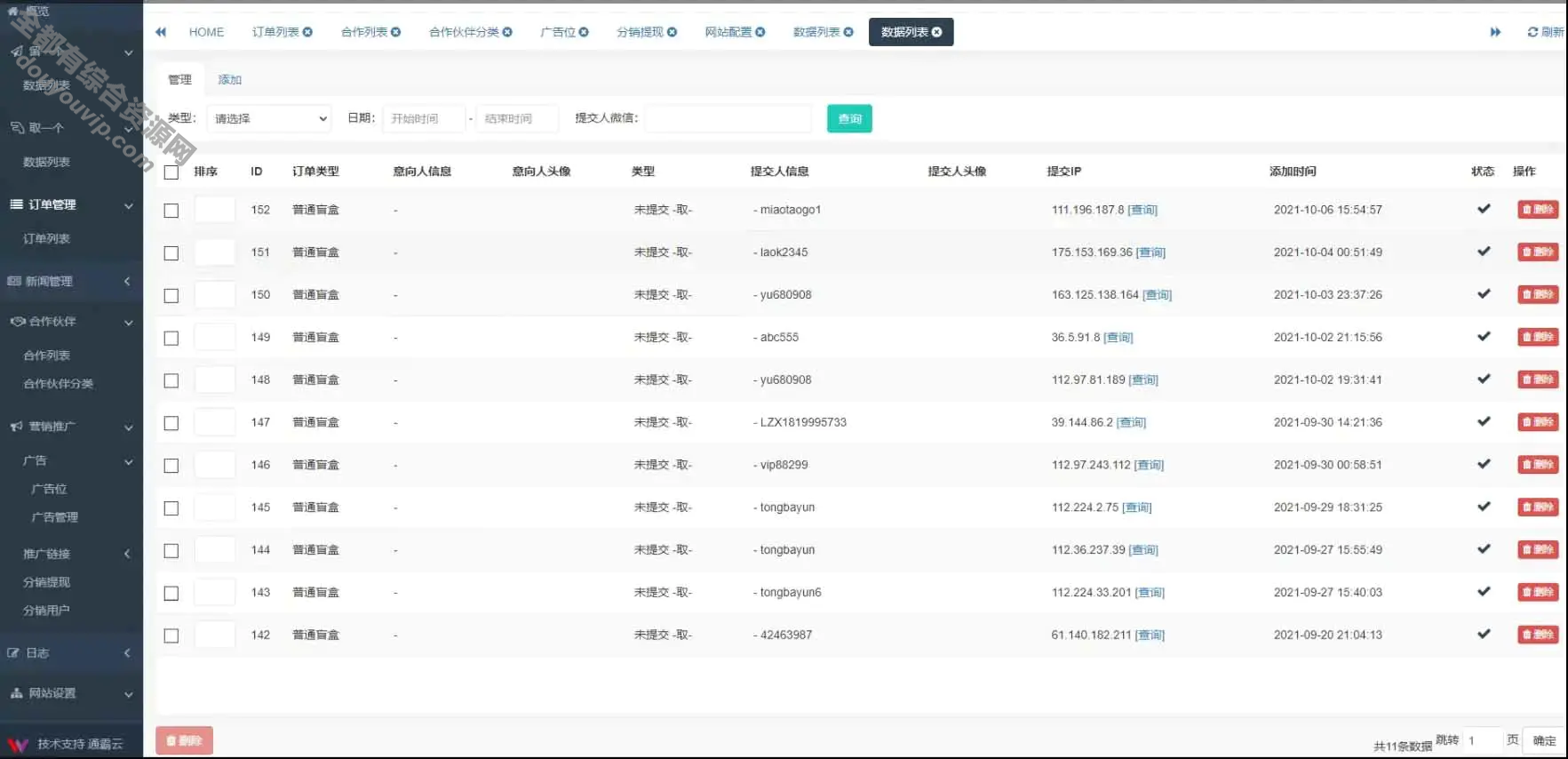This screenshot has height=759, width=1568.
Task: Delete the row with ID 151
Action: (x=1538, y=252)
